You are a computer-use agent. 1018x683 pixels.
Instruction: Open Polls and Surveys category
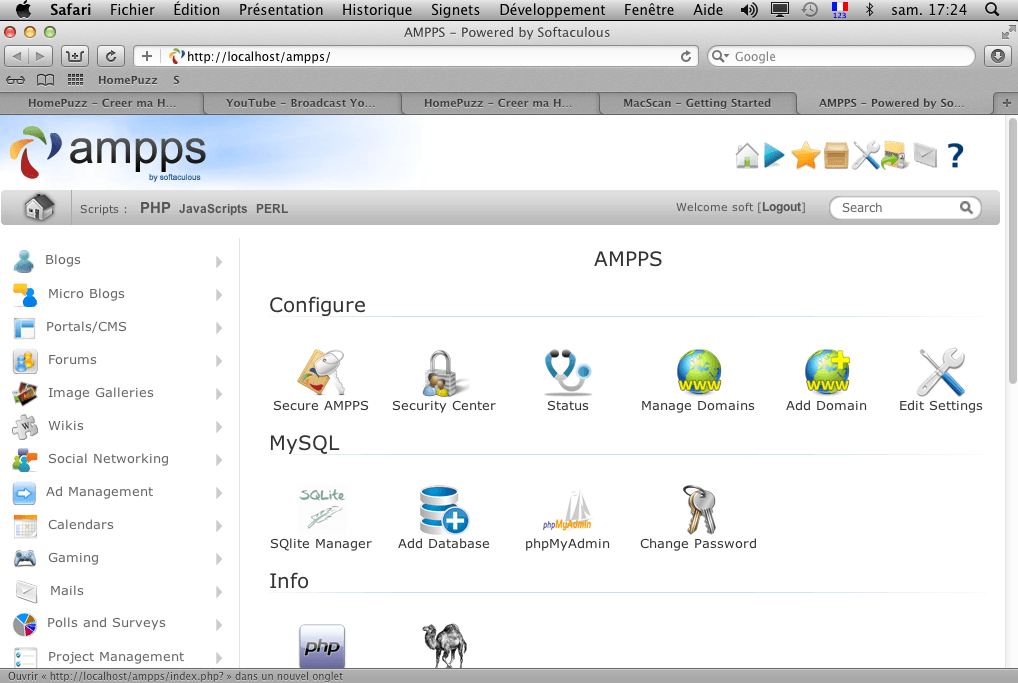[106, 623]
